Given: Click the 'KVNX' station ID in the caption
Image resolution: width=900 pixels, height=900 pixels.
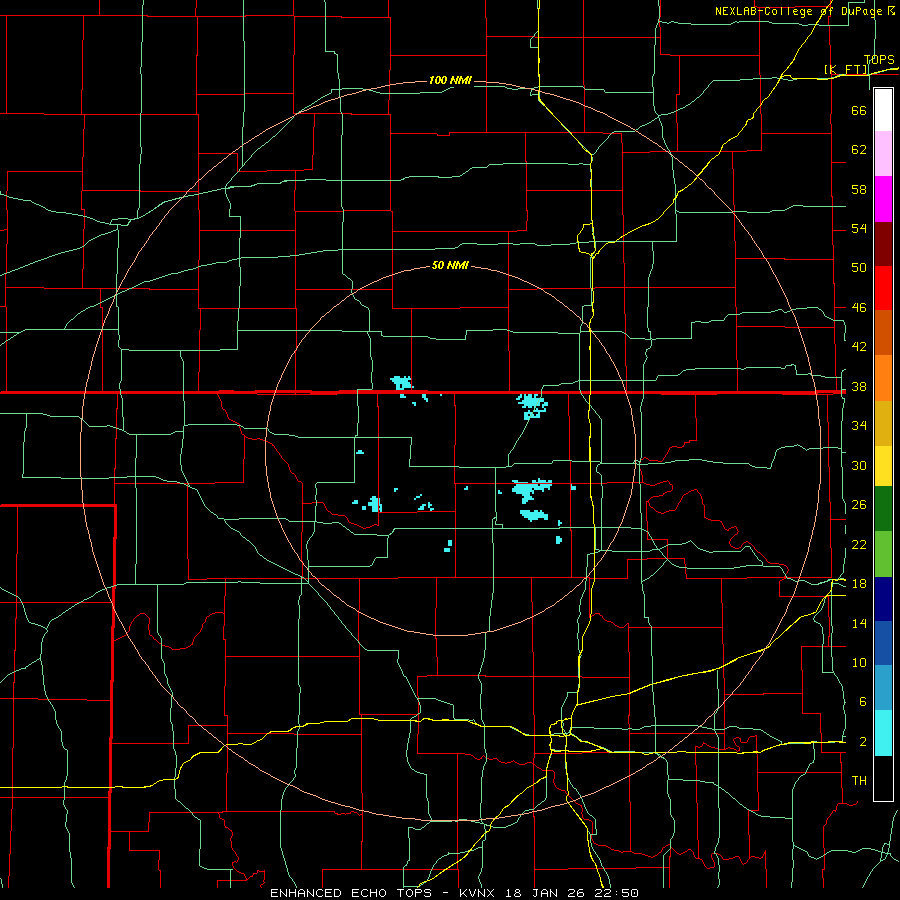Looking at the screenshot, I should (478, 893).
